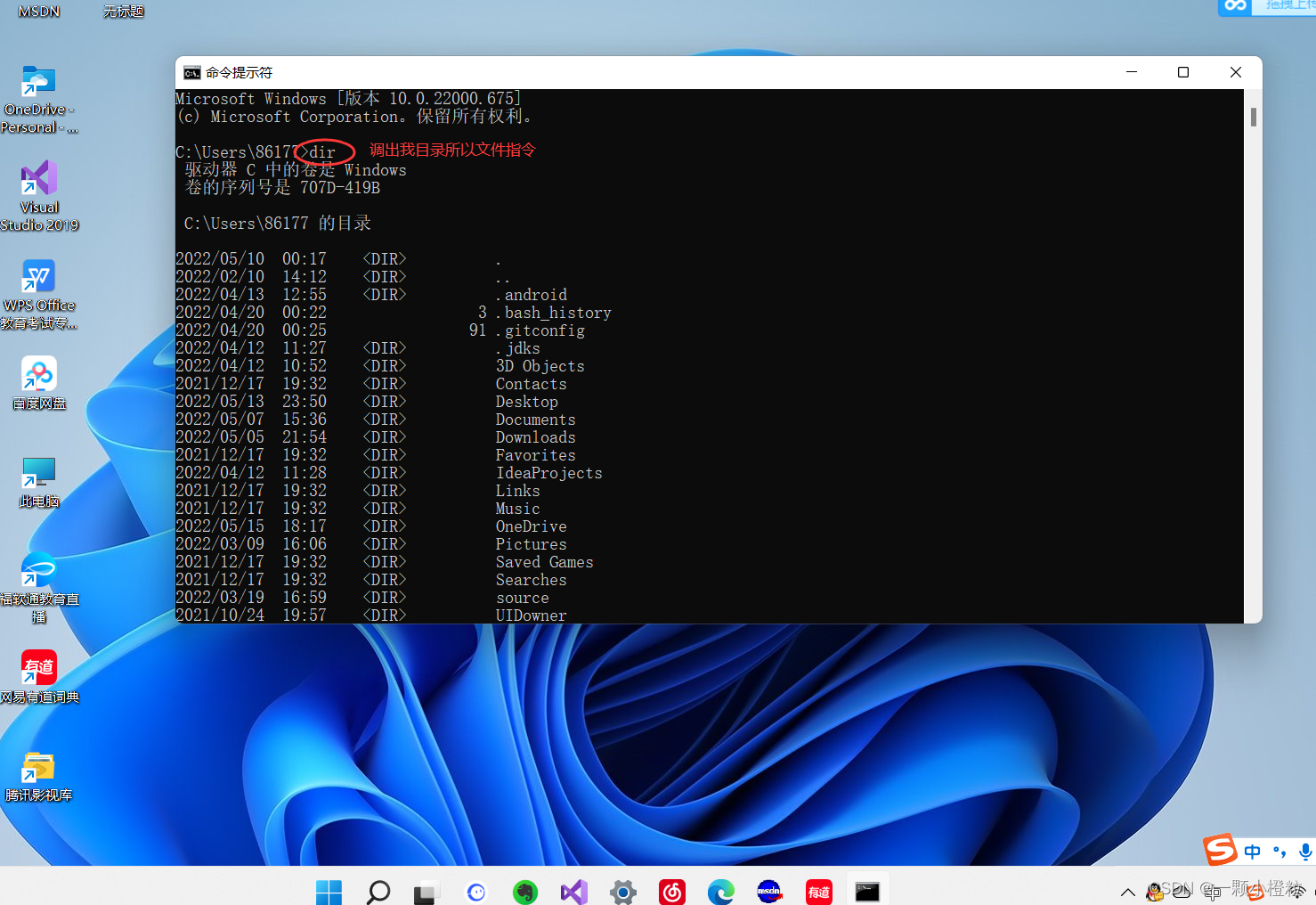This screenshot has height=905, width=1316.
Task: Toggle Sogou Chinese/English mode 中
Action: coord(1253,852)
